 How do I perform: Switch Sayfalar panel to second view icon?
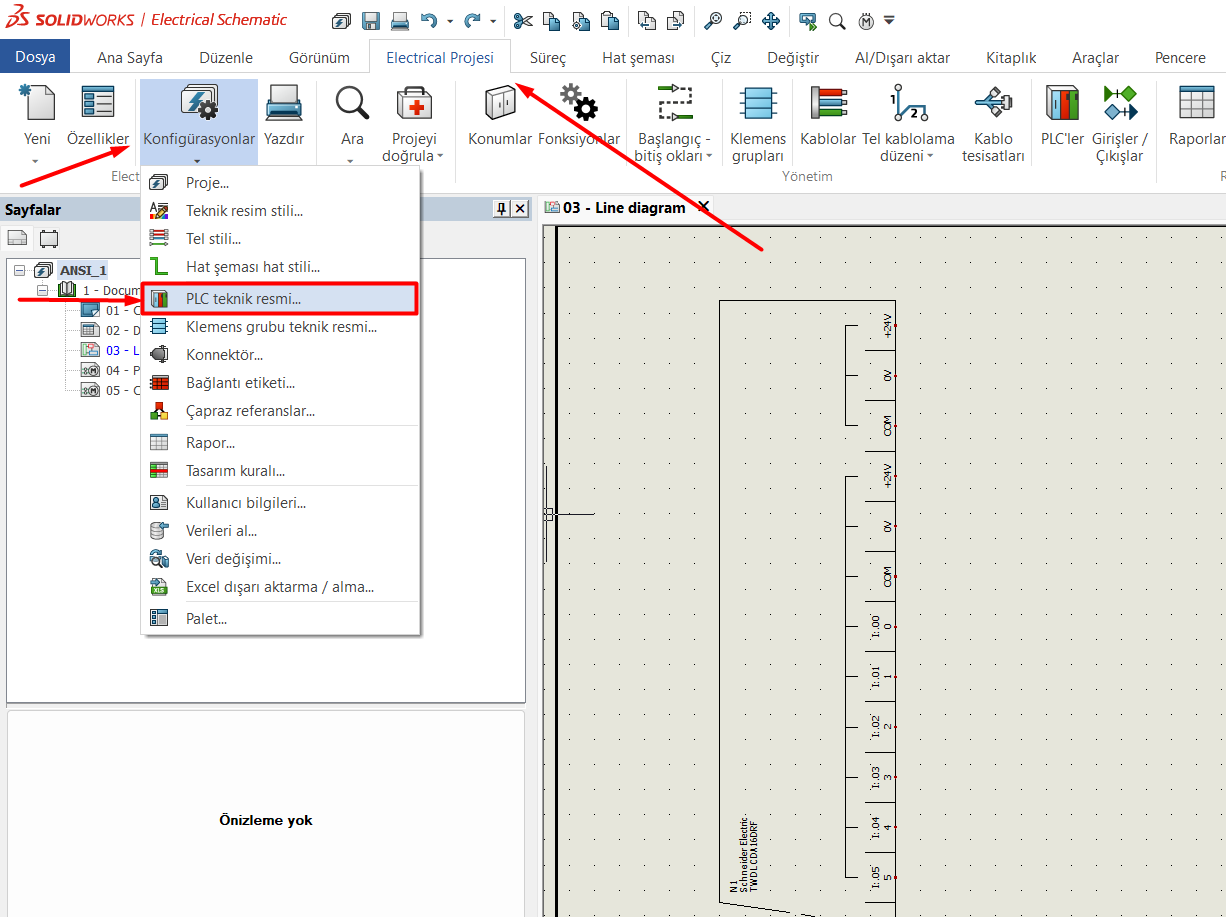tap(48, 238)
